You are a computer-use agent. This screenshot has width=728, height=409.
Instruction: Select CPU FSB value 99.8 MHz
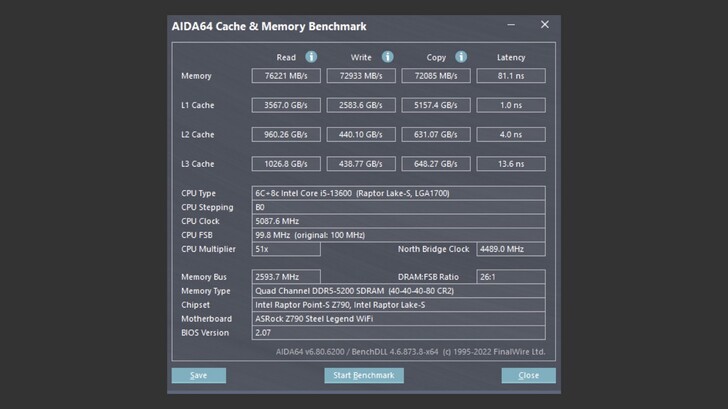click(398, 235)
